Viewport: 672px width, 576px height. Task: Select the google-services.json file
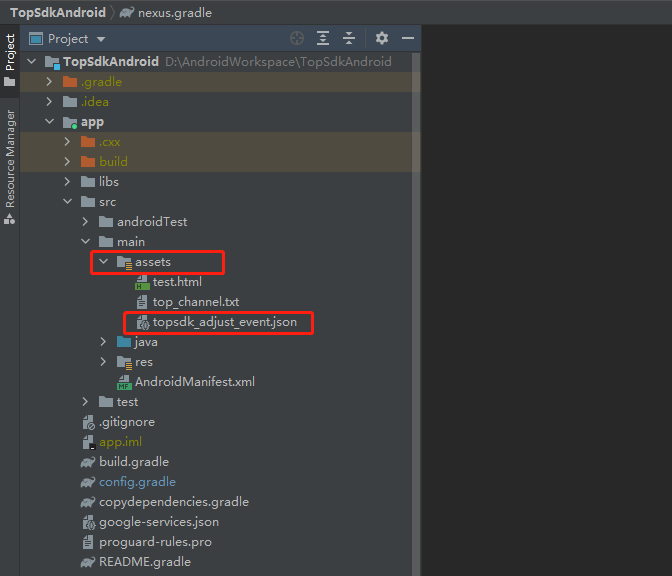[158, 522]
